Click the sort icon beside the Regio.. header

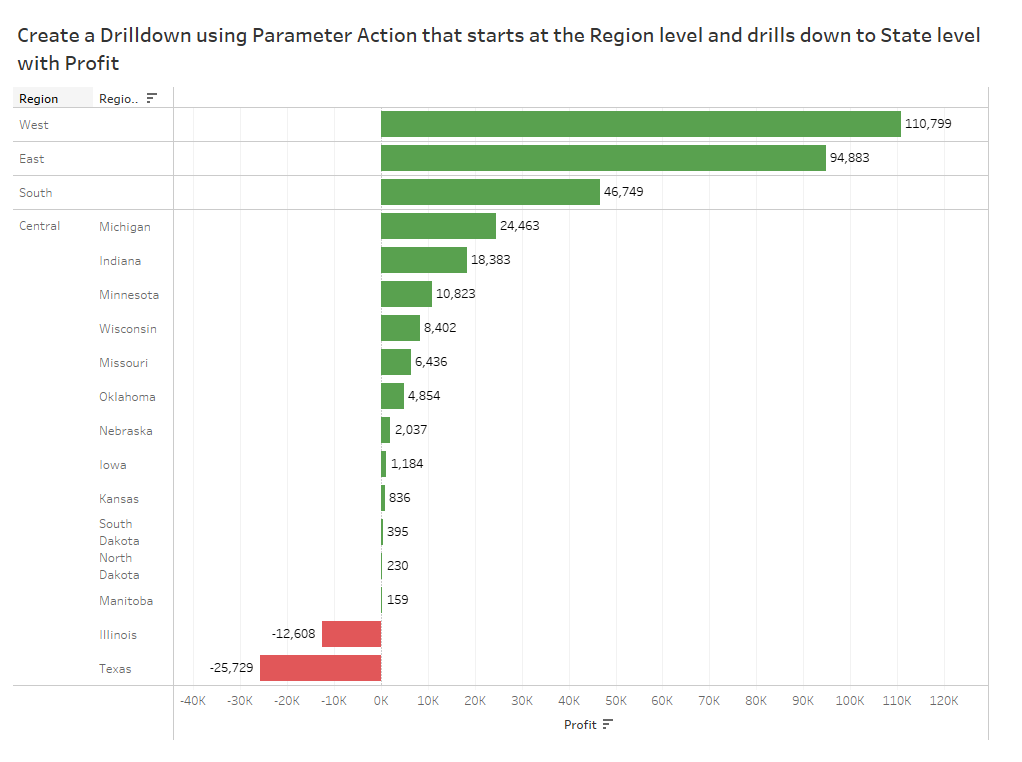[x=152, y=98]
